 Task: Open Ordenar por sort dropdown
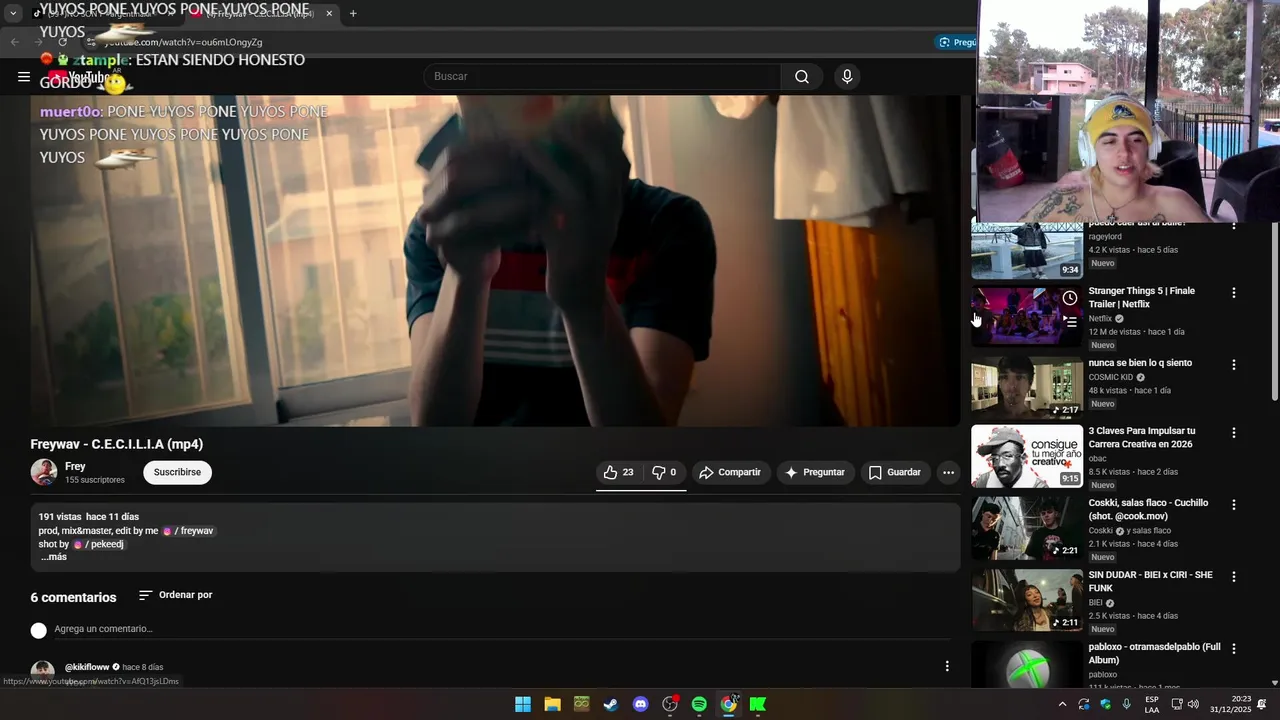click(x=175, y=595)
